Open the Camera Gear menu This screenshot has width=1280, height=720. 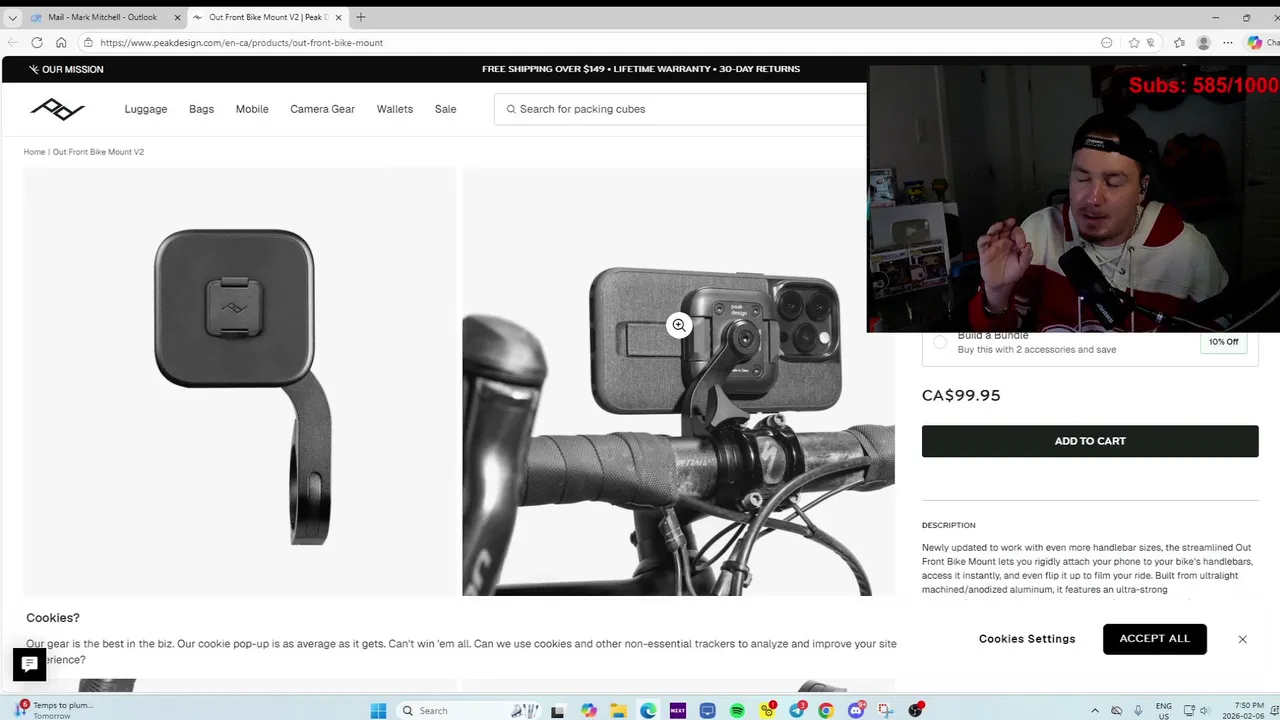(322, 109)
